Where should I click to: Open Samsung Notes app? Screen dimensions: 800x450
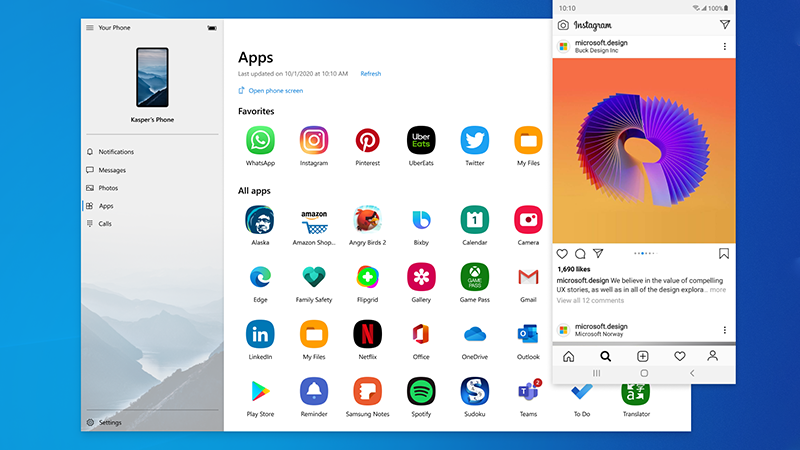click(x=367, y=391)
